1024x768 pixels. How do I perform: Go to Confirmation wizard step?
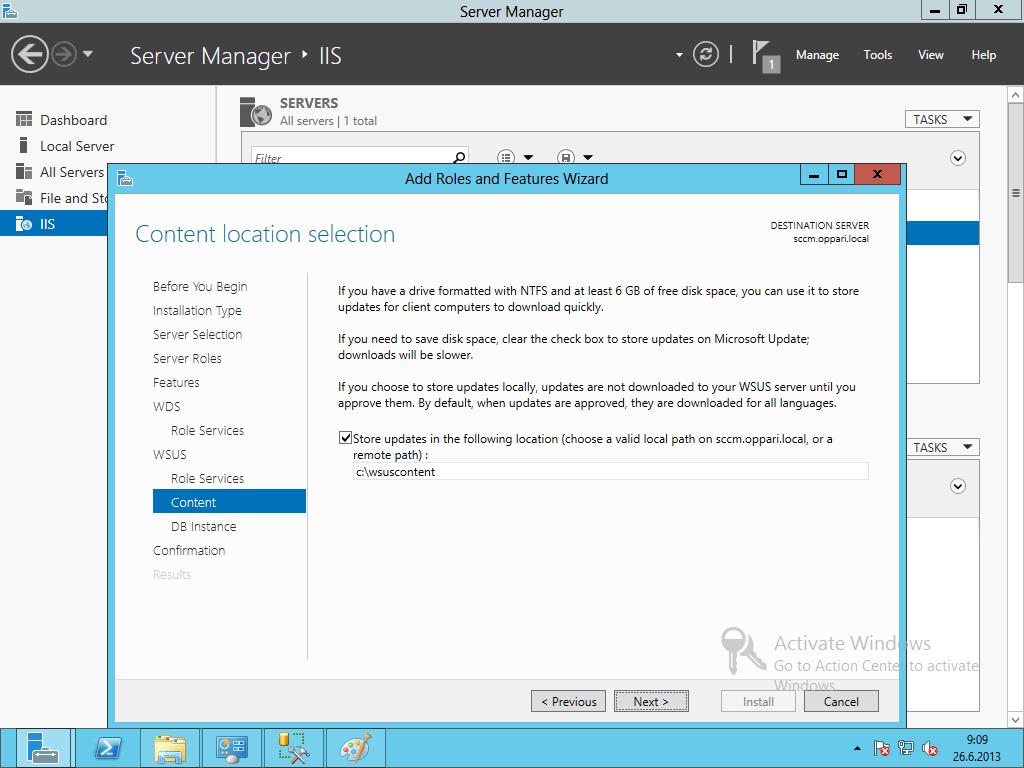point(189,551)
